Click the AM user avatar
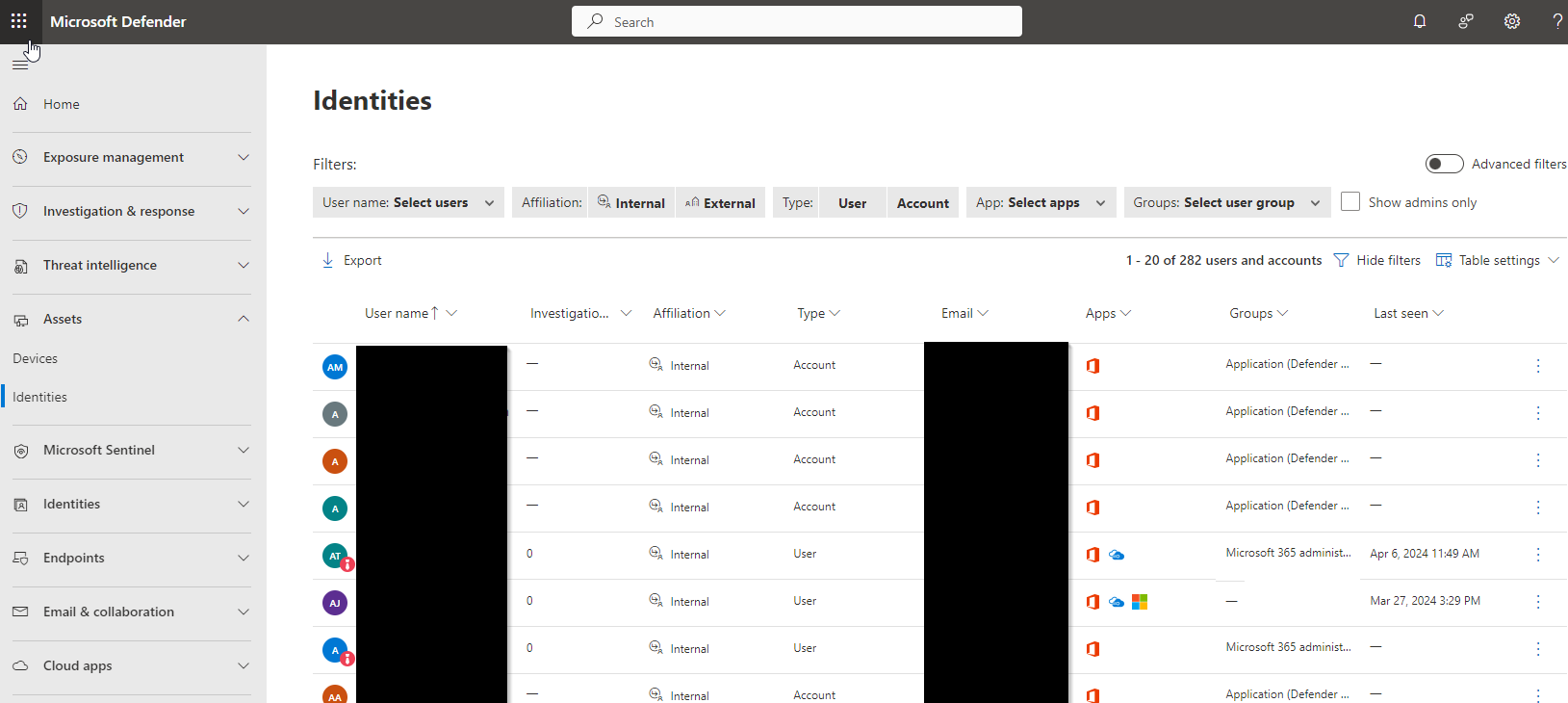Screen dimensions: 1568x703 (x=335, y=367)
